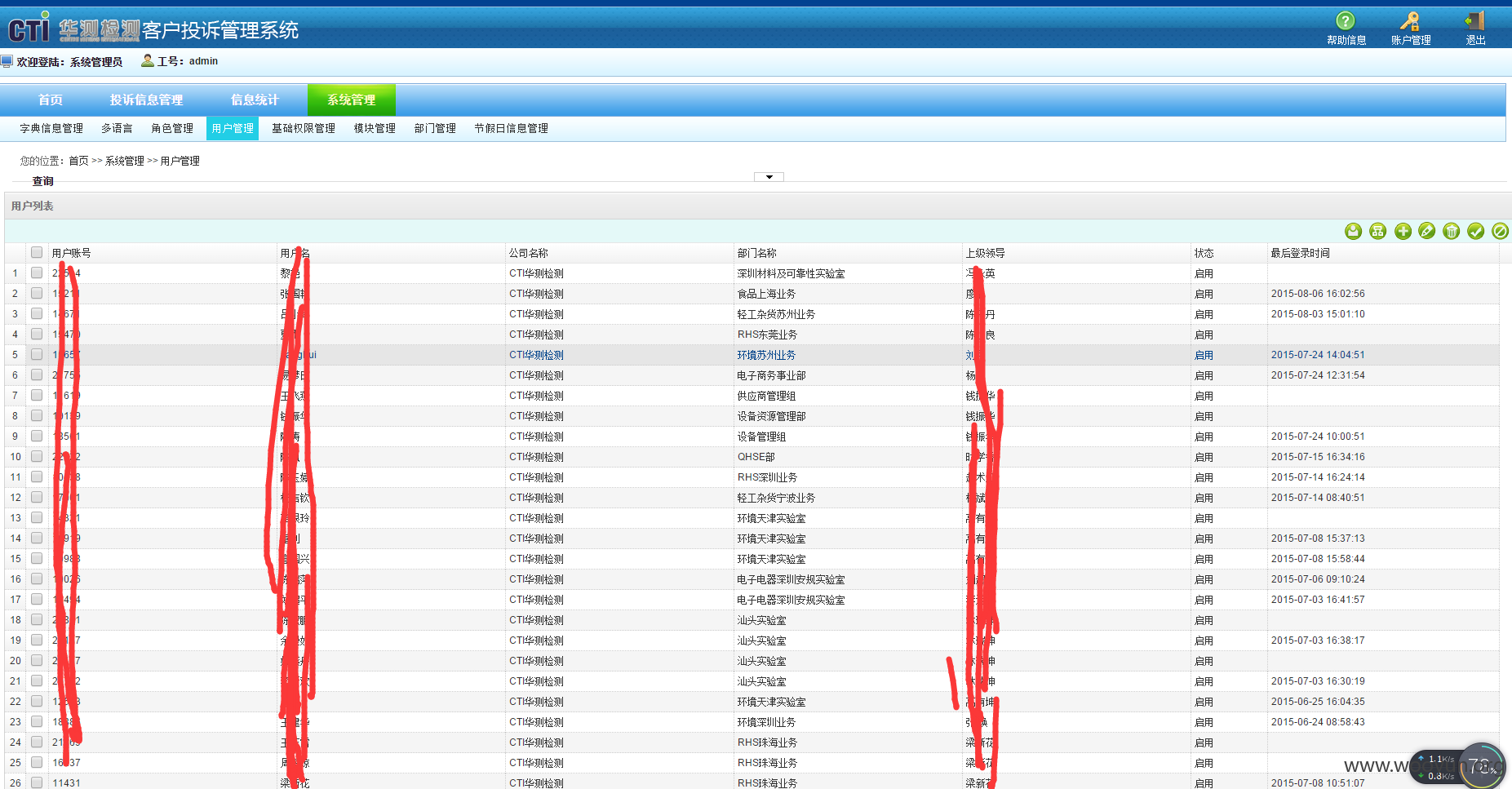Check the checkbox in row 3
Viewport: 1512px width, 789px height.
[x=37, y=313]
